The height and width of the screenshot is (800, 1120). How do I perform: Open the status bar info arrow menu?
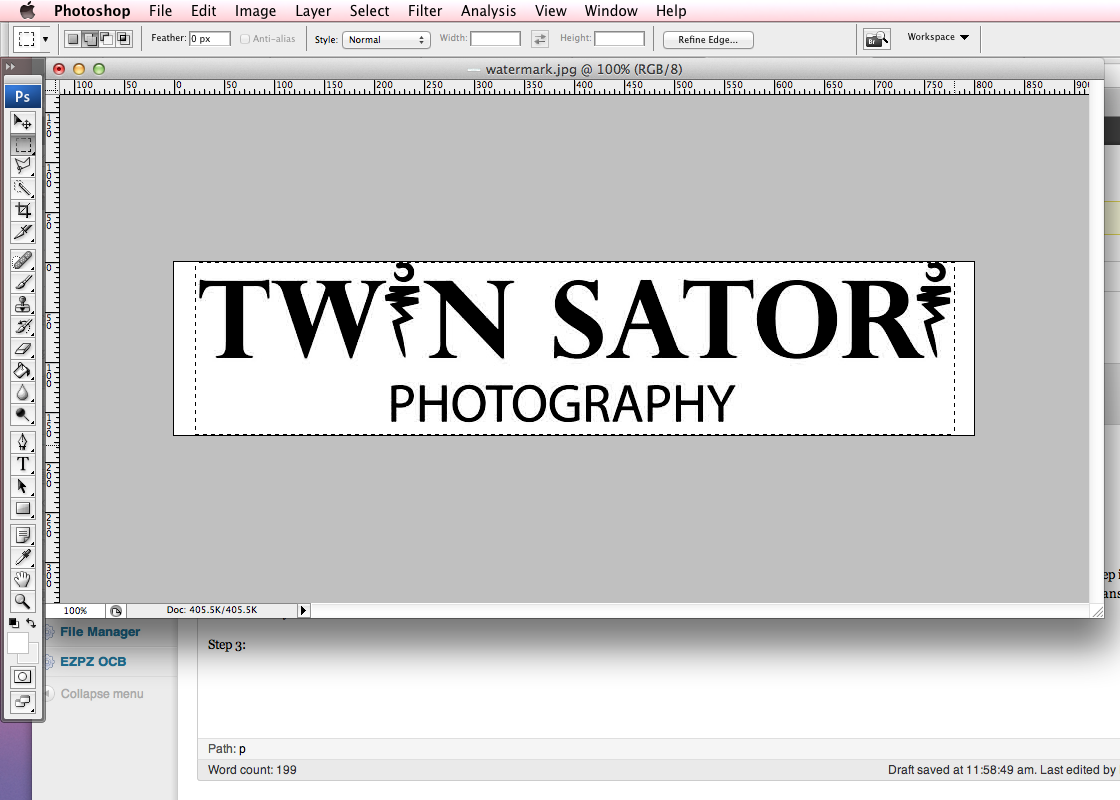pos(304,610)
